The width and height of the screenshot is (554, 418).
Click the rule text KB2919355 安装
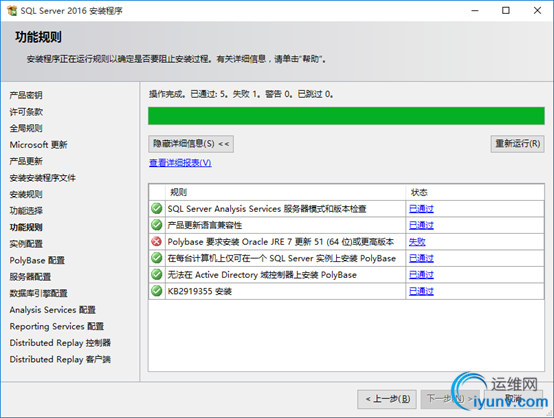pyautogui.click(x=200, y=292)
